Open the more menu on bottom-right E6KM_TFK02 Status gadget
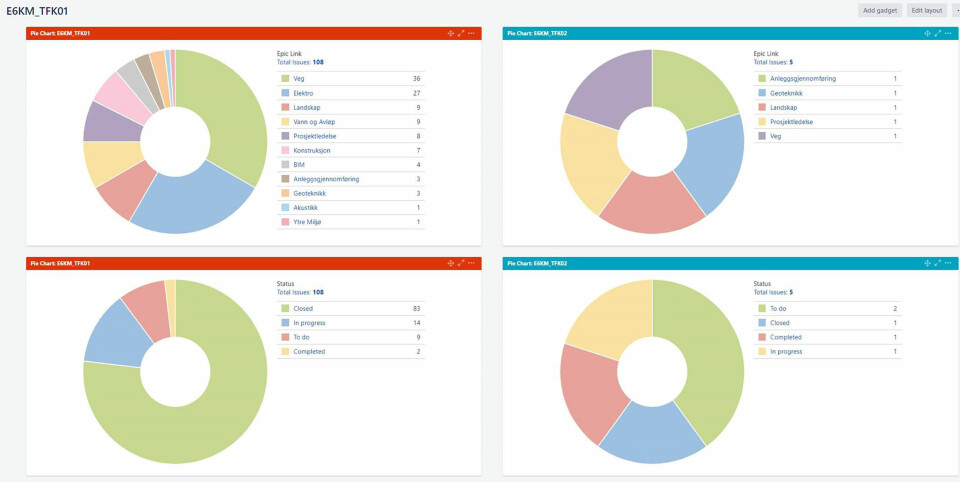 tap(947, 264)
